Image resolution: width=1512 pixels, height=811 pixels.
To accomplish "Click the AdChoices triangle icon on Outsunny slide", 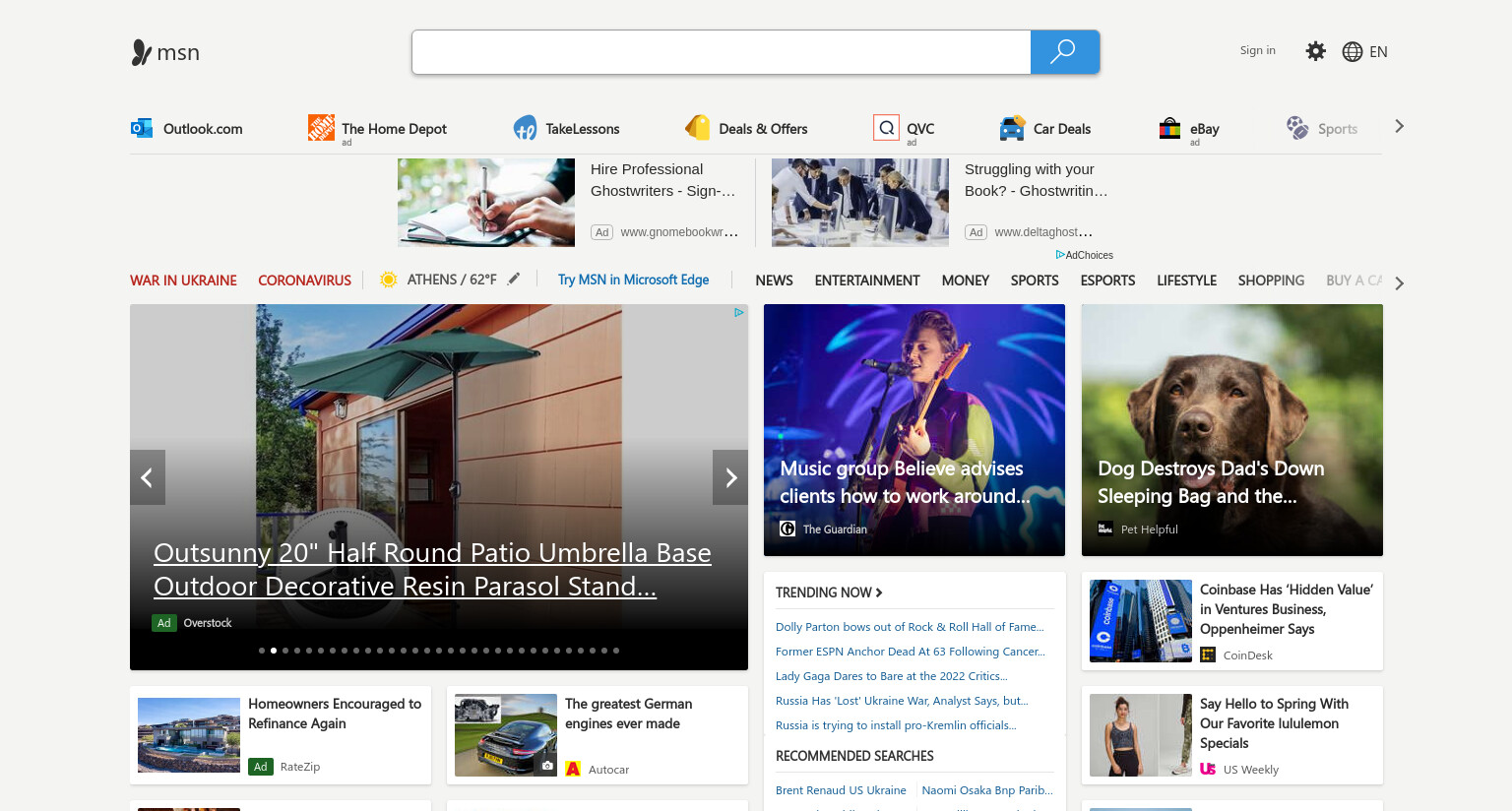I will (x=738, y=313).
